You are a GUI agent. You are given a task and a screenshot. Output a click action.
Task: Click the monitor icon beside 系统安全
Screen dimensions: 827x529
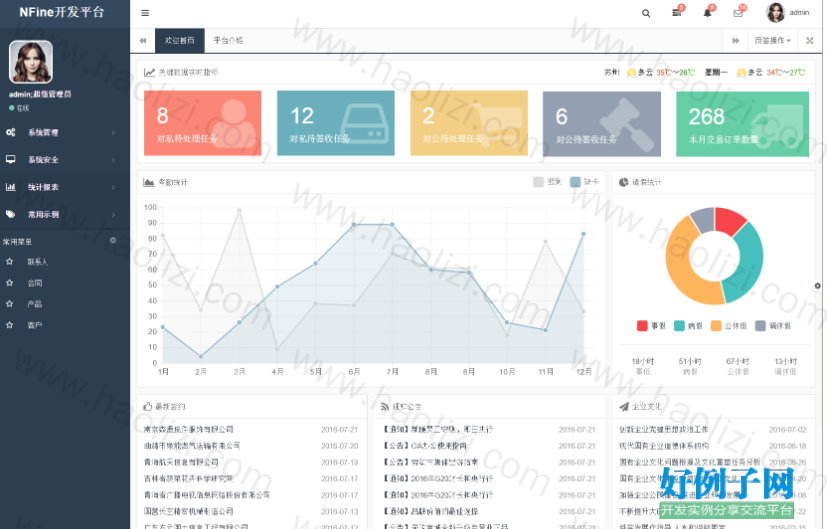11,159
